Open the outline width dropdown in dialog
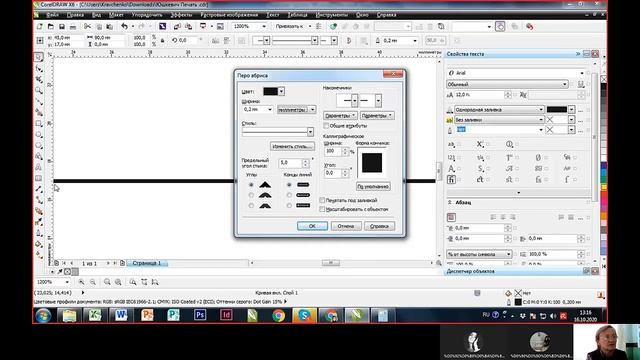640x360 pixels. click(269, 109)
